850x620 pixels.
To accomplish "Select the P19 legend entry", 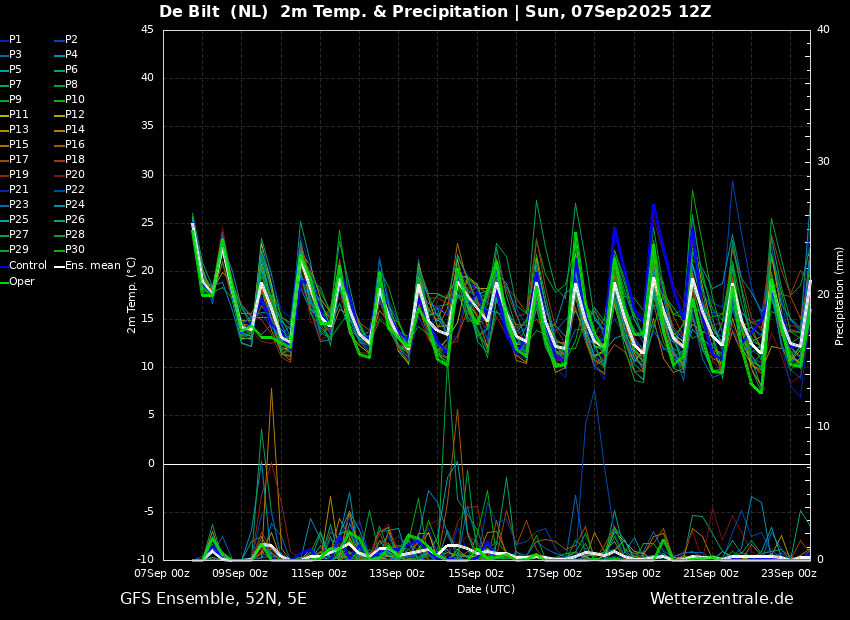I will click(x=15, y=175).
